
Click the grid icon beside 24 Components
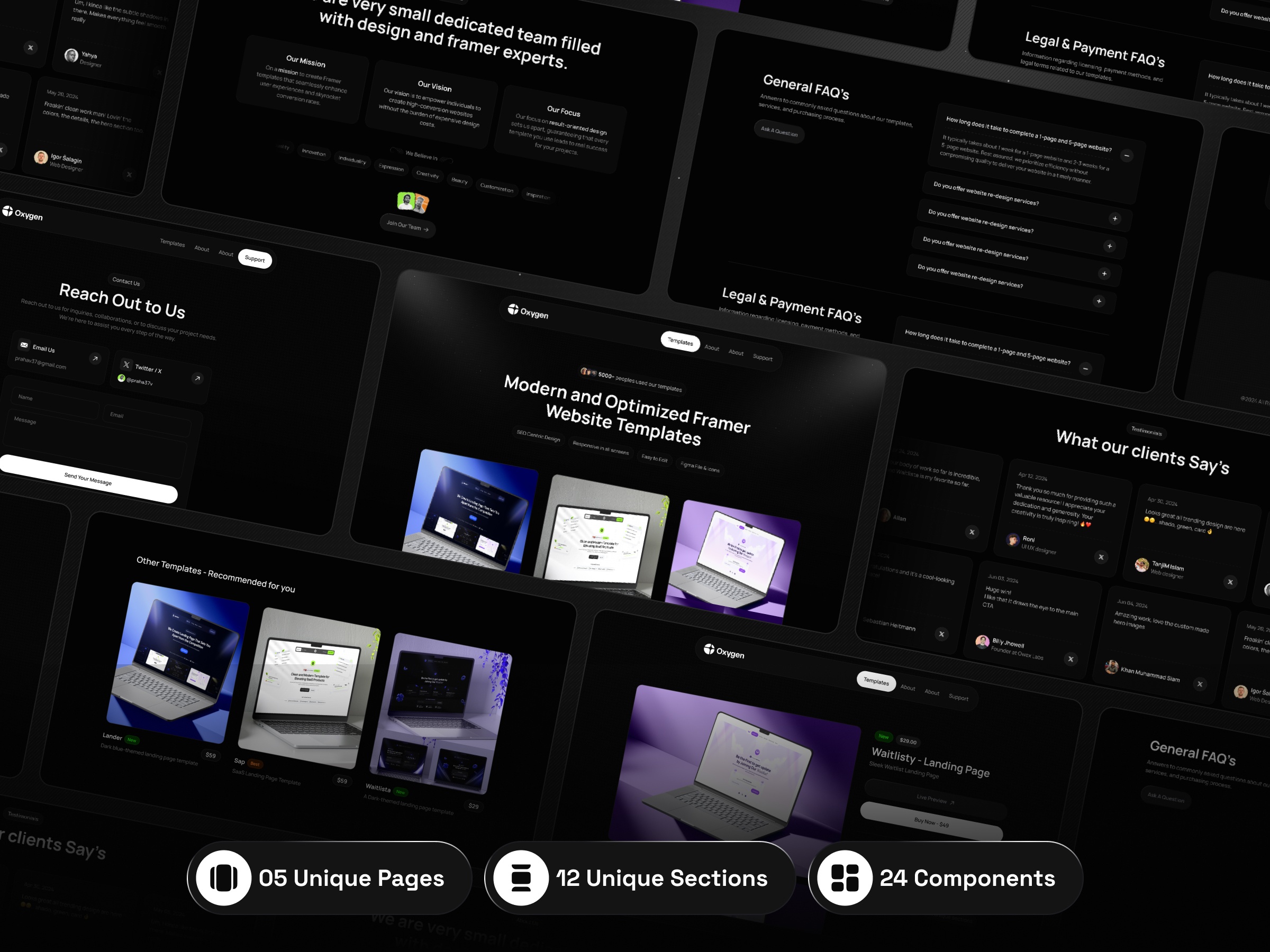point(845,878)
